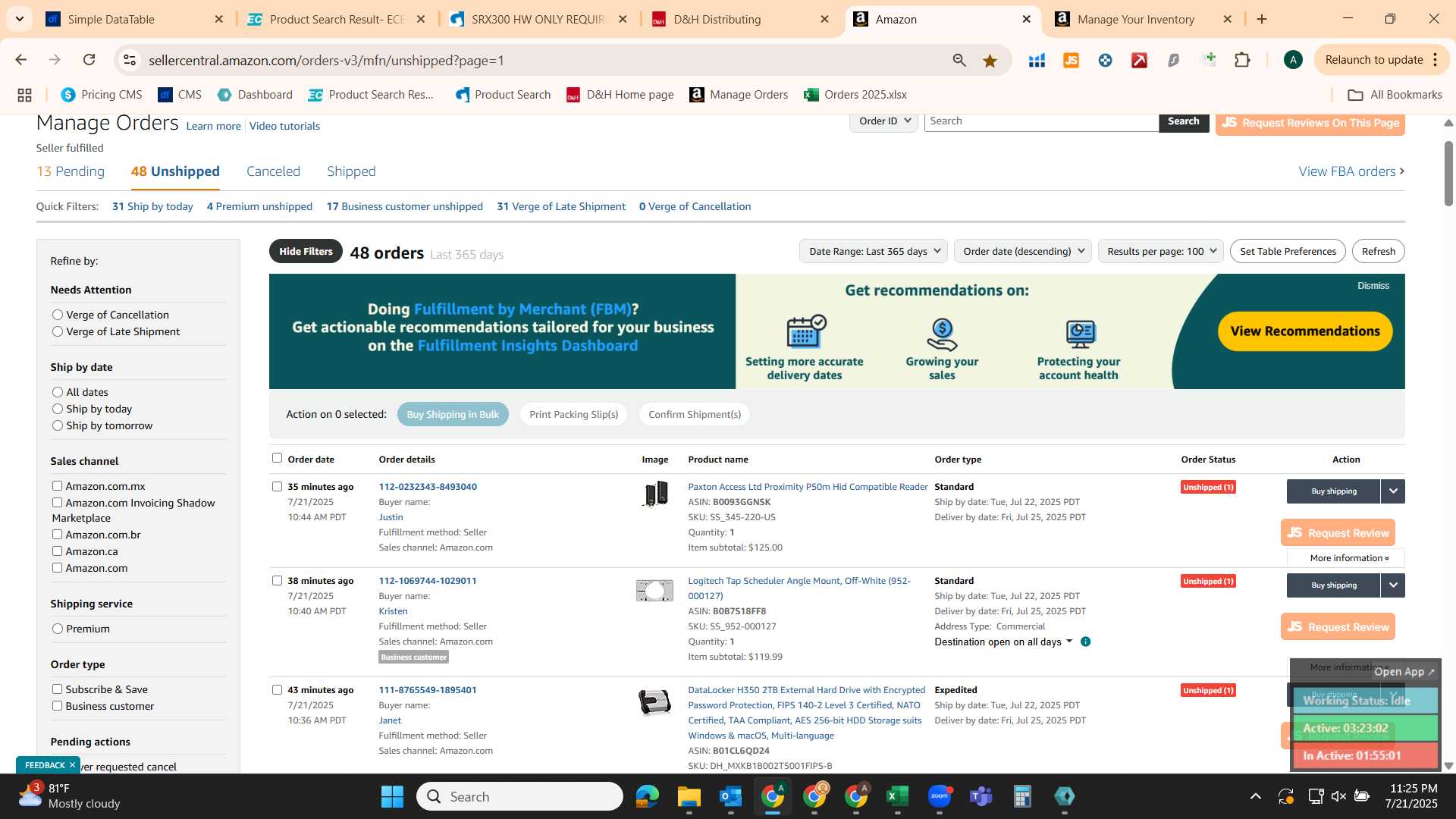Click the bookmark star icon
Screen dimensions: 1456x819
pyautogui.click(x=990, y=60)
